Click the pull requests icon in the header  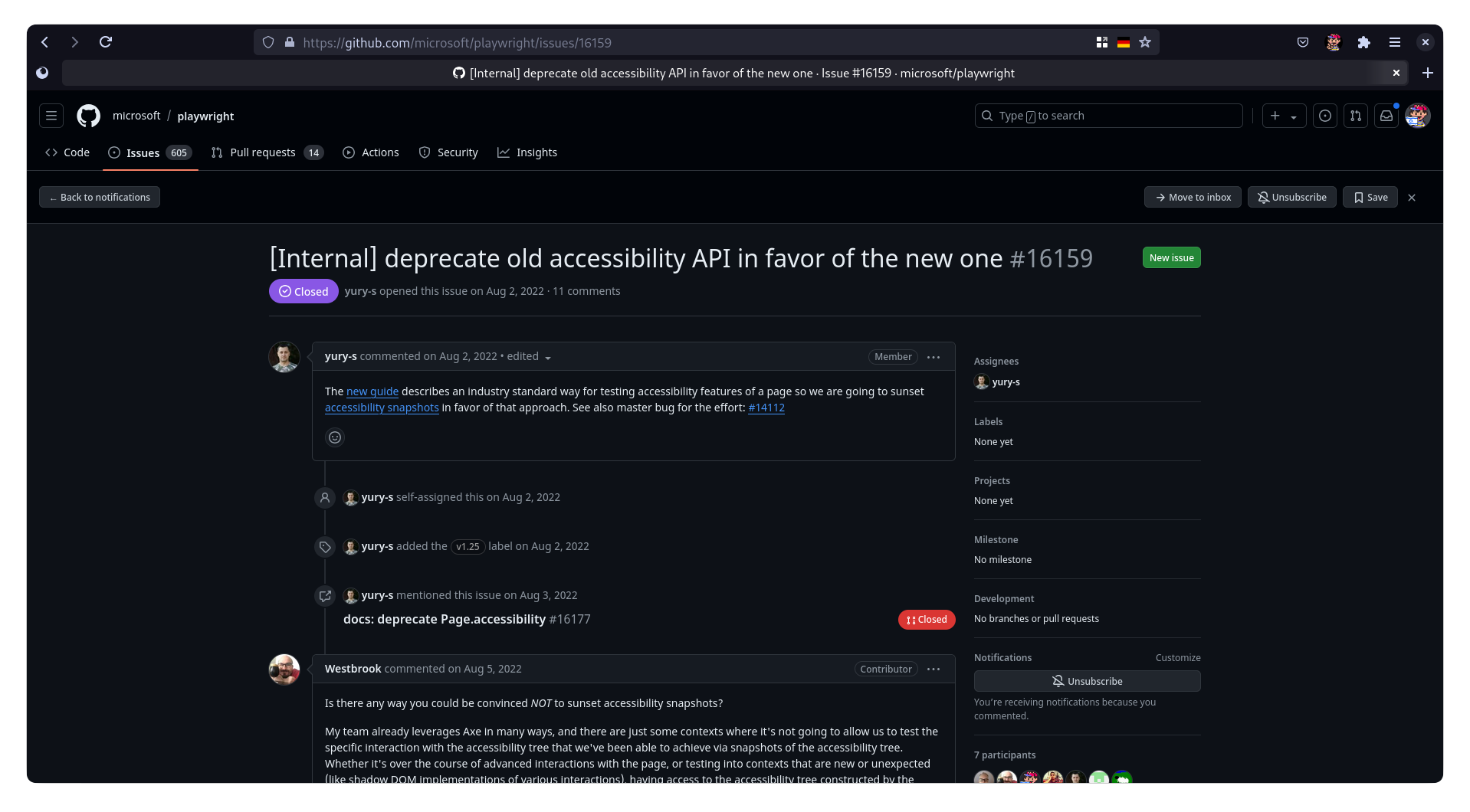click(1355, 116)
